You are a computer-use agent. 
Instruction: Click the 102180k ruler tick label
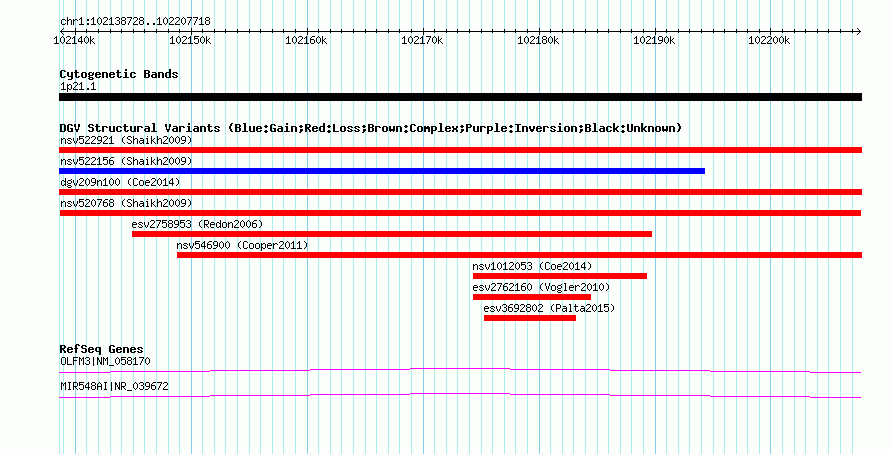[538, 40]
